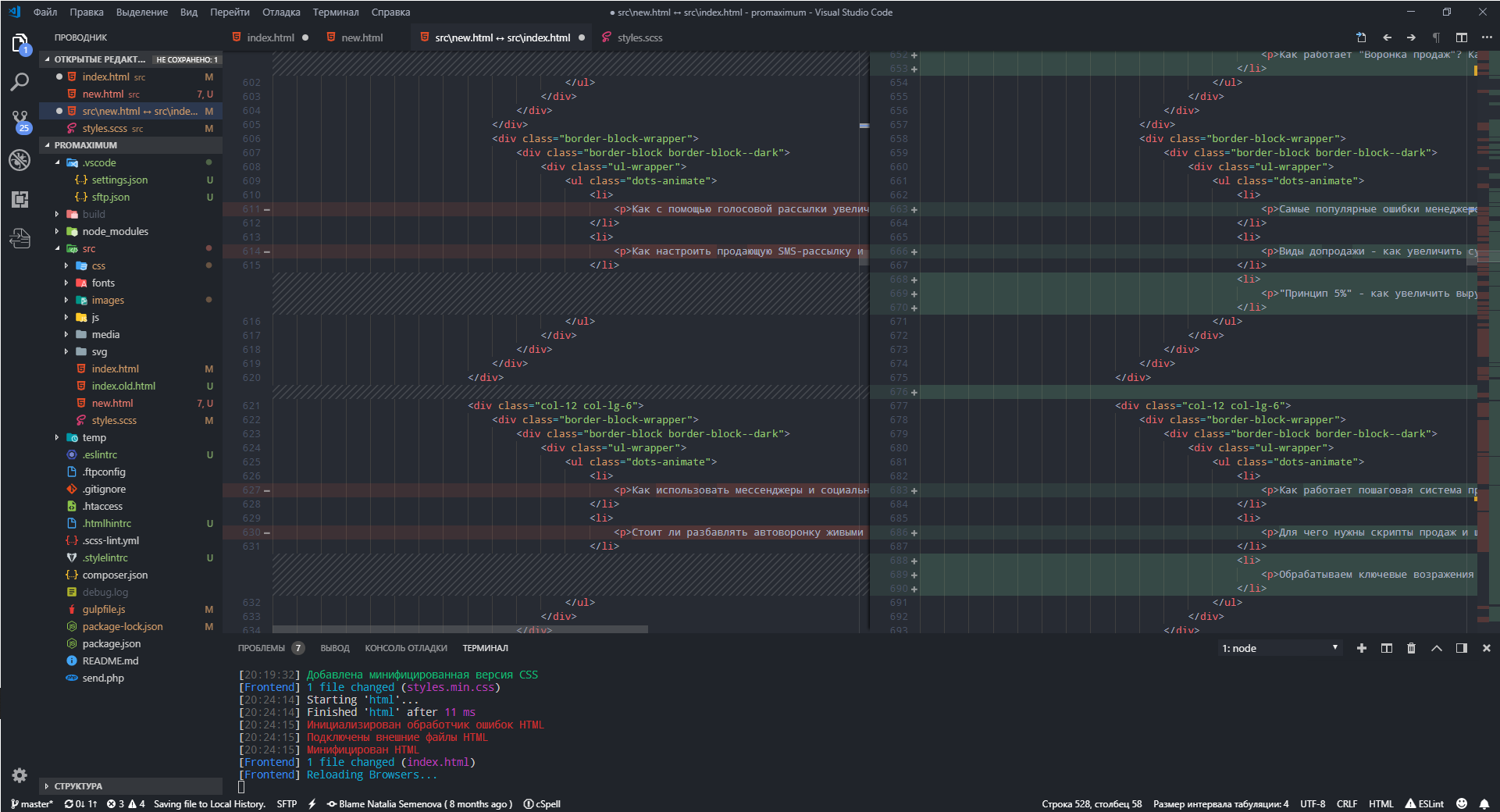The height and width of the screenshot is (812, 1500).
Task: Toggle side panel position in terminal toolbar
Action: (1462, 648)
